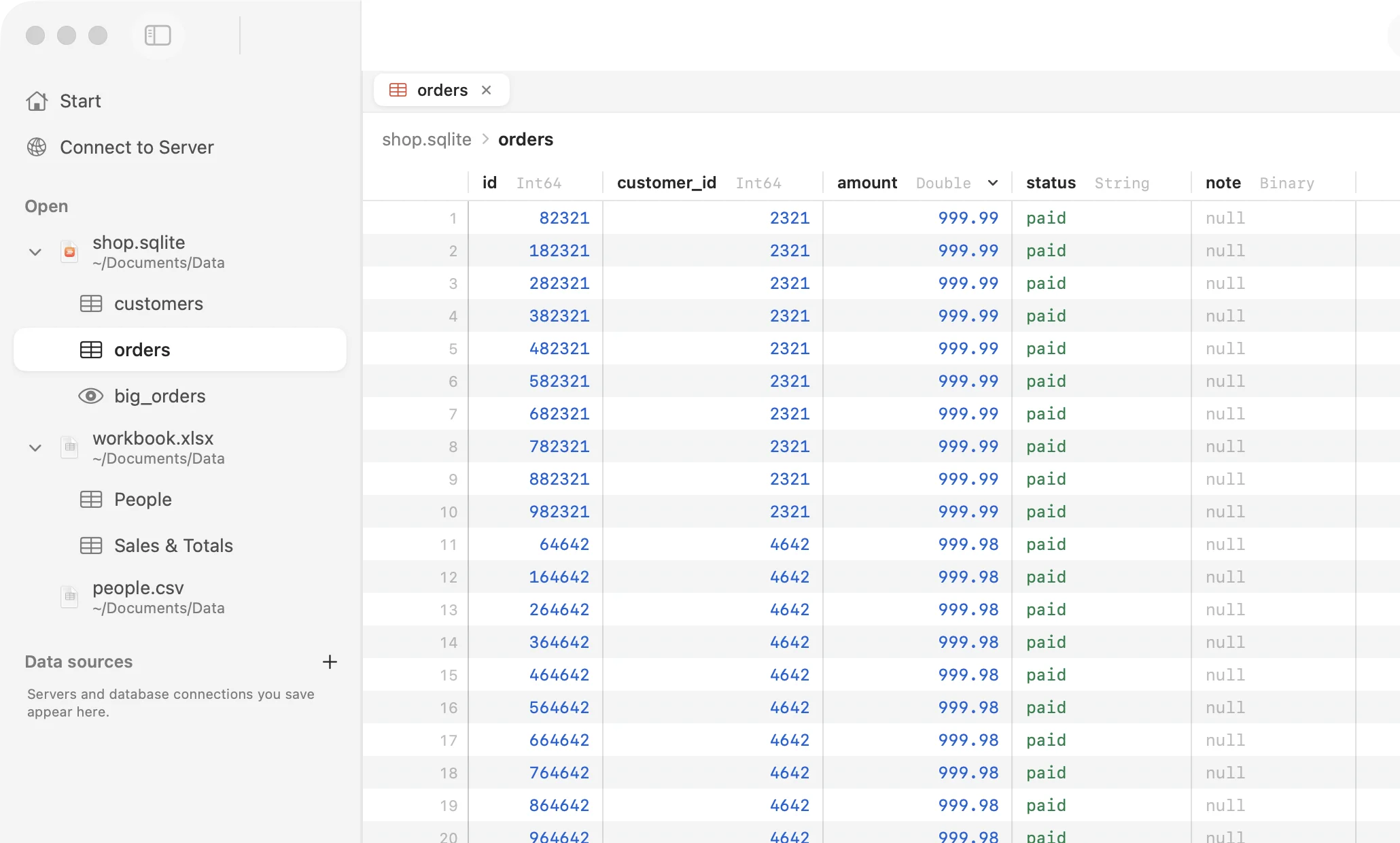
Task: Click the people.csv file icon
Action: pyautogui.click(x=69, y=597)
